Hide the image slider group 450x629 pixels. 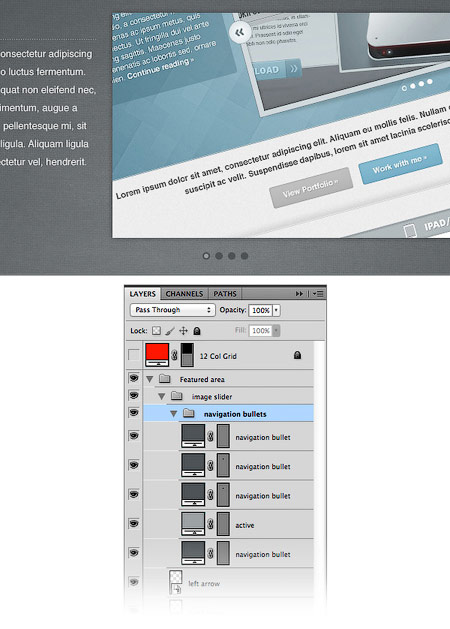pos(134,396)
